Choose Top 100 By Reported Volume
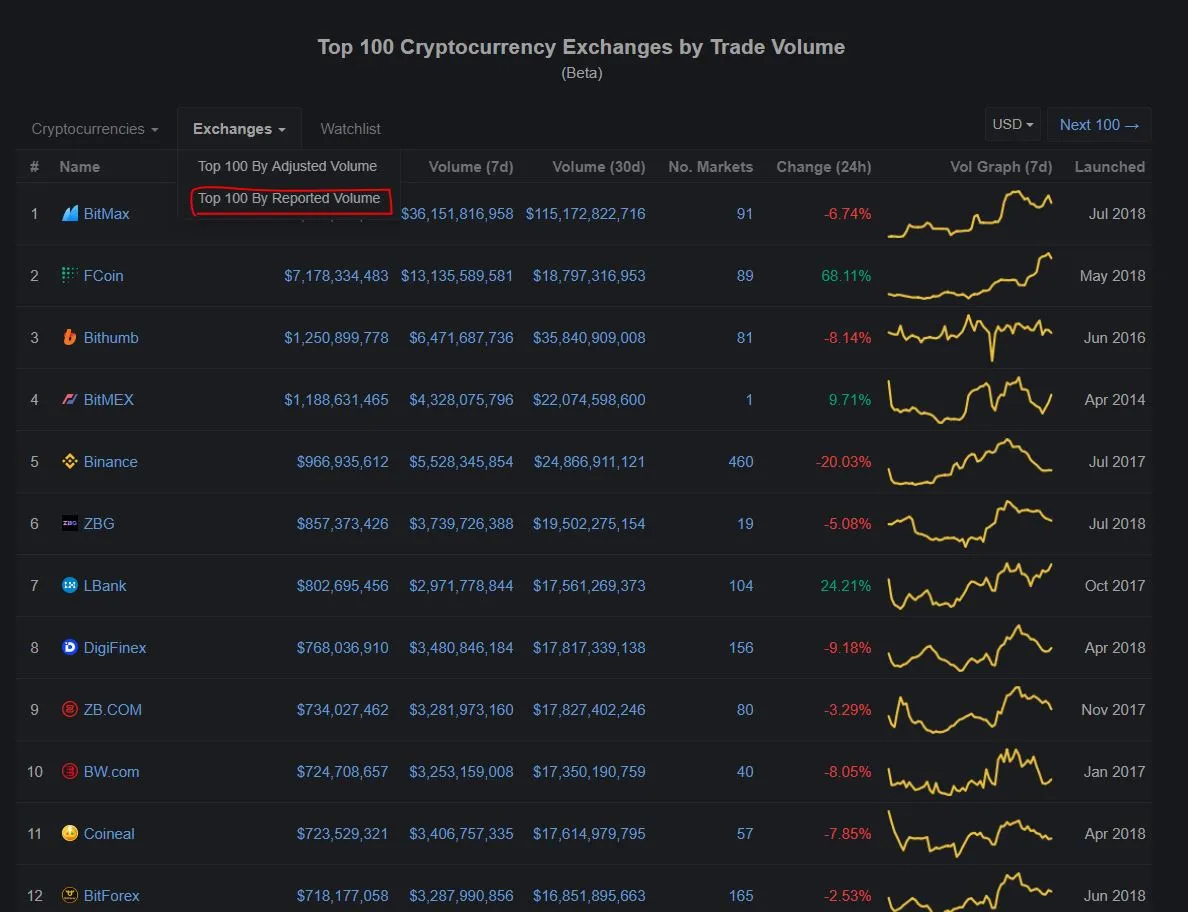 tap(289, 198)
